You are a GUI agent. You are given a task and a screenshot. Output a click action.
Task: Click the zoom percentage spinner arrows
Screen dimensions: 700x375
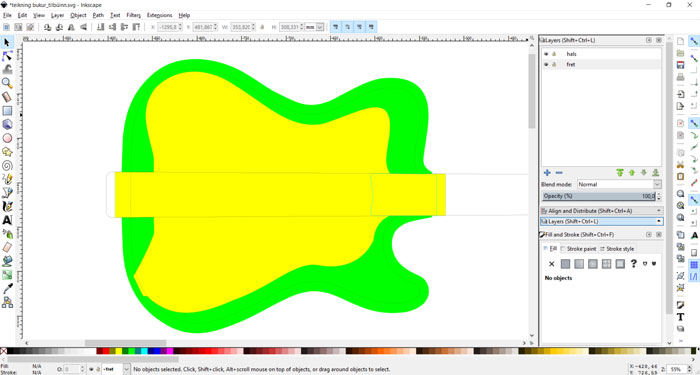coord(690,369)
